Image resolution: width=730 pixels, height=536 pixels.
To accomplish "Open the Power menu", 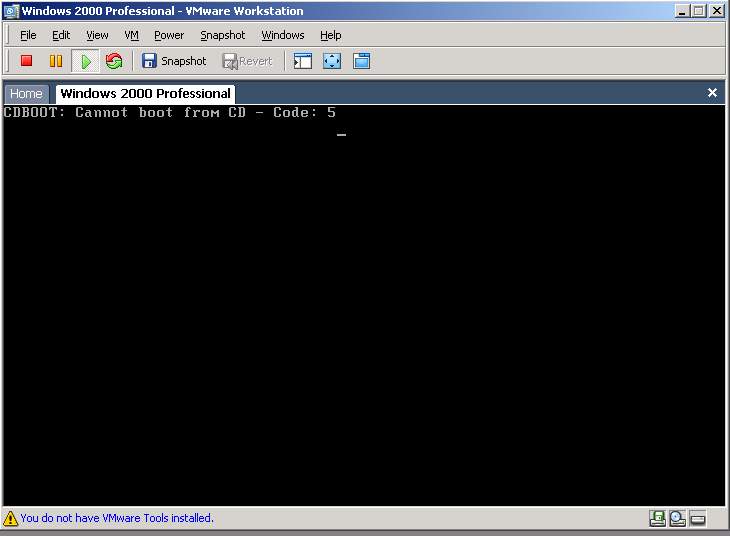I will click(x=169, y=35).
